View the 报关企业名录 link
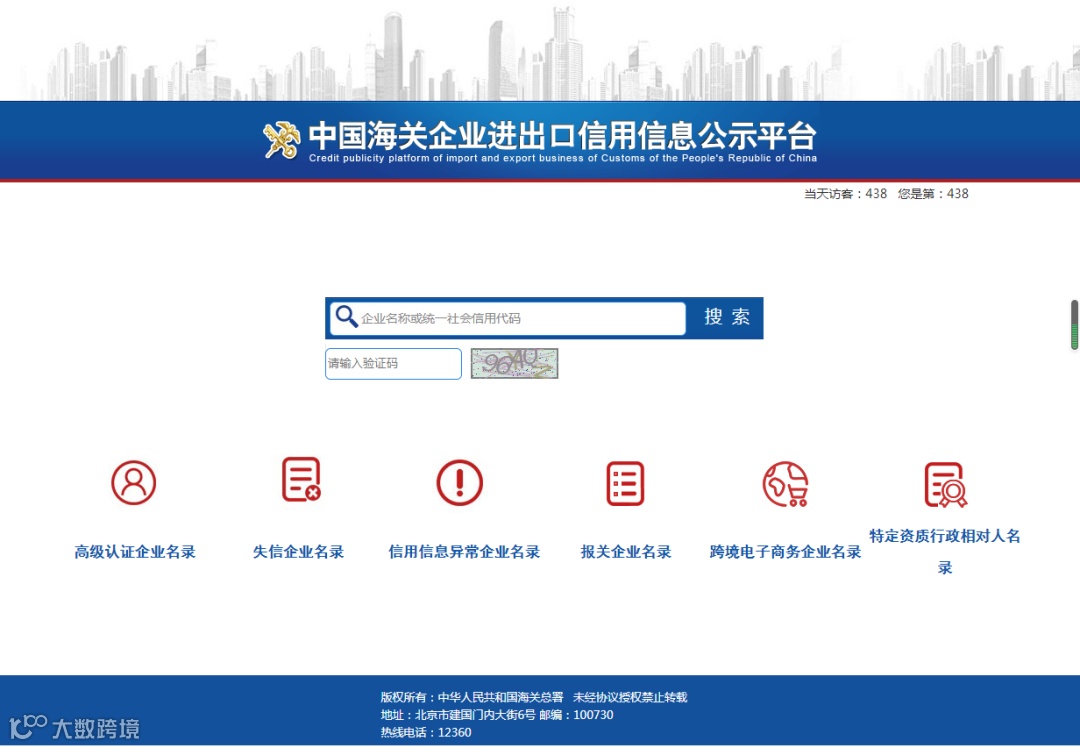This screenshot has height=748, width=1080. (x=626, y=552)
